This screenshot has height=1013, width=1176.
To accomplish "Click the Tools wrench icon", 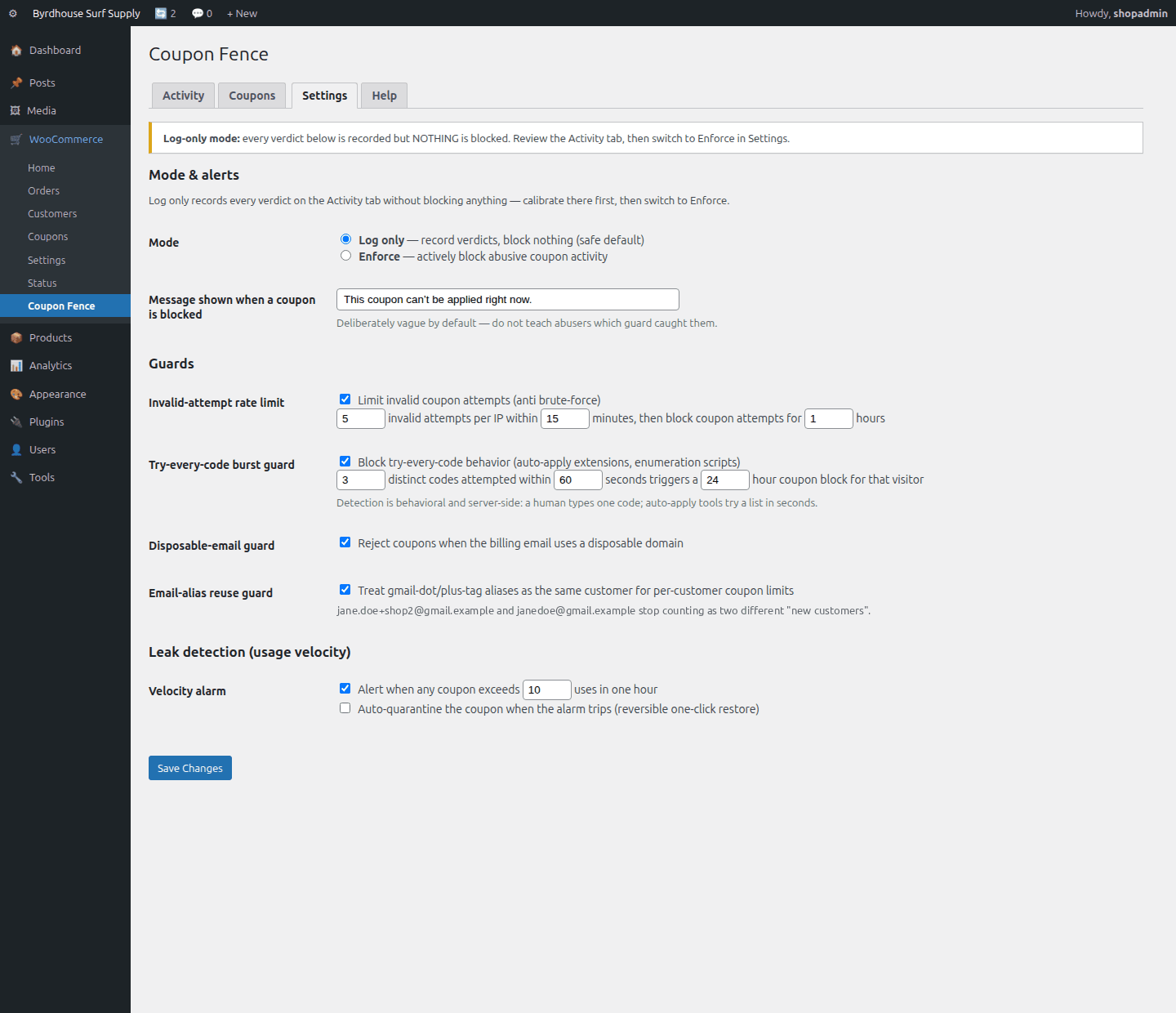I will [x=16, y=478].
